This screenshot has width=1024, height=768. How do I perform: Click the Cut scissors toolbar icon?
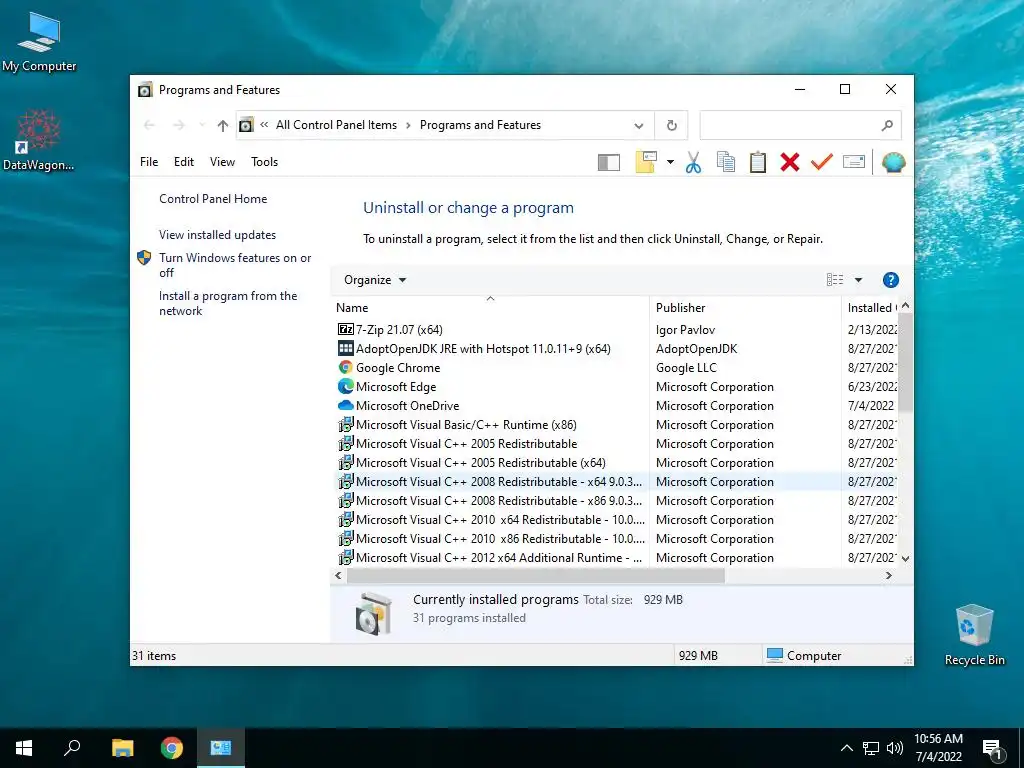(694, 162)
